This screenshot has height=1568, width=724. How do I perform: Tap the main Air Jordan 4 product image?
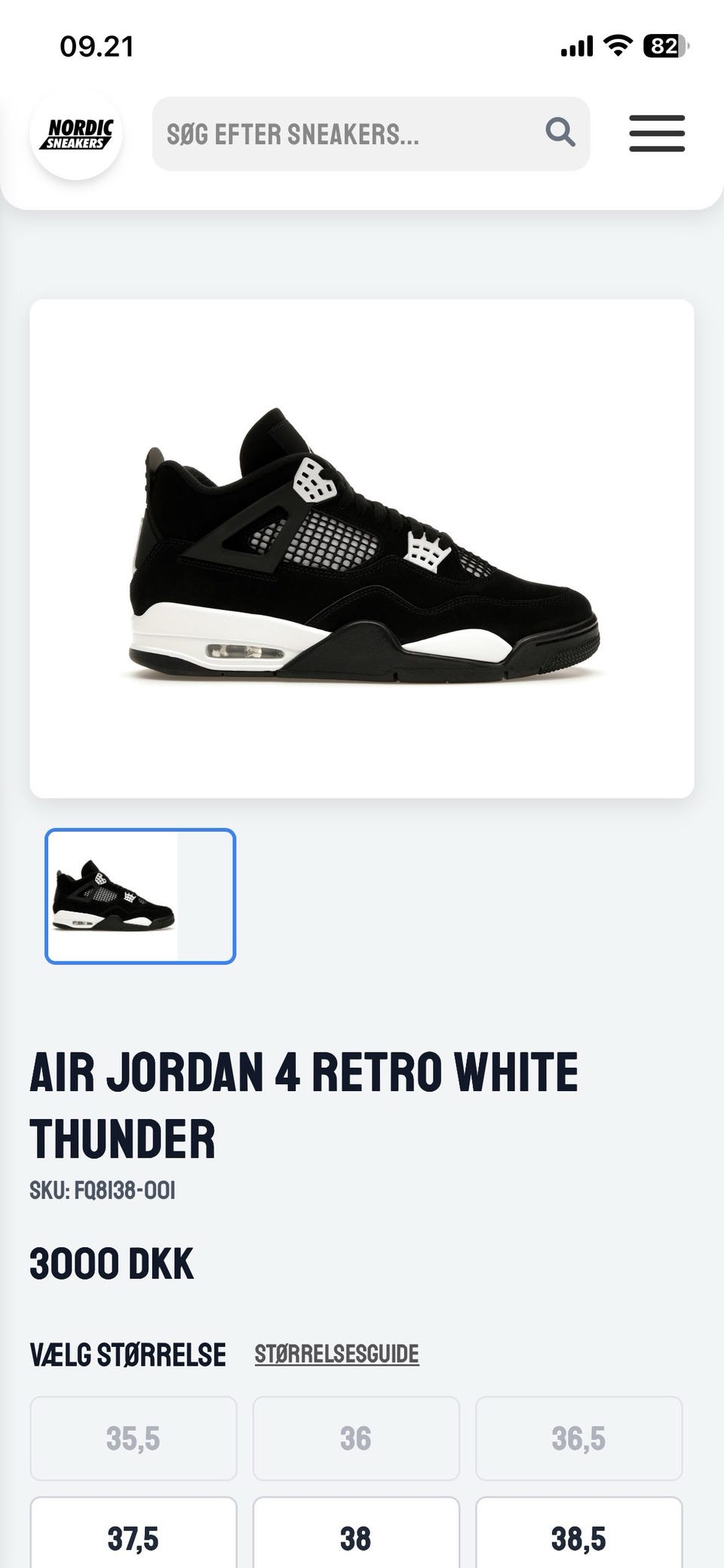coord(362,549)
